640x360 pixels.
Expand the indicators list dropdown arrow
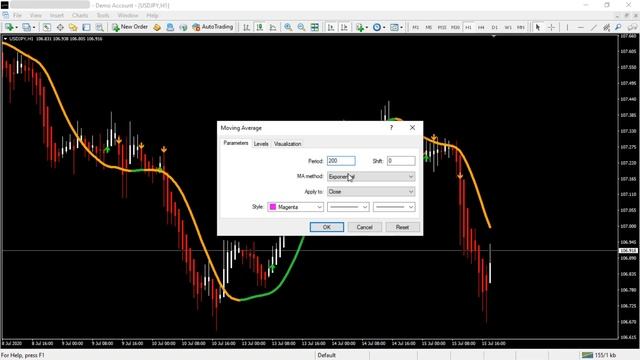(367, 27)
